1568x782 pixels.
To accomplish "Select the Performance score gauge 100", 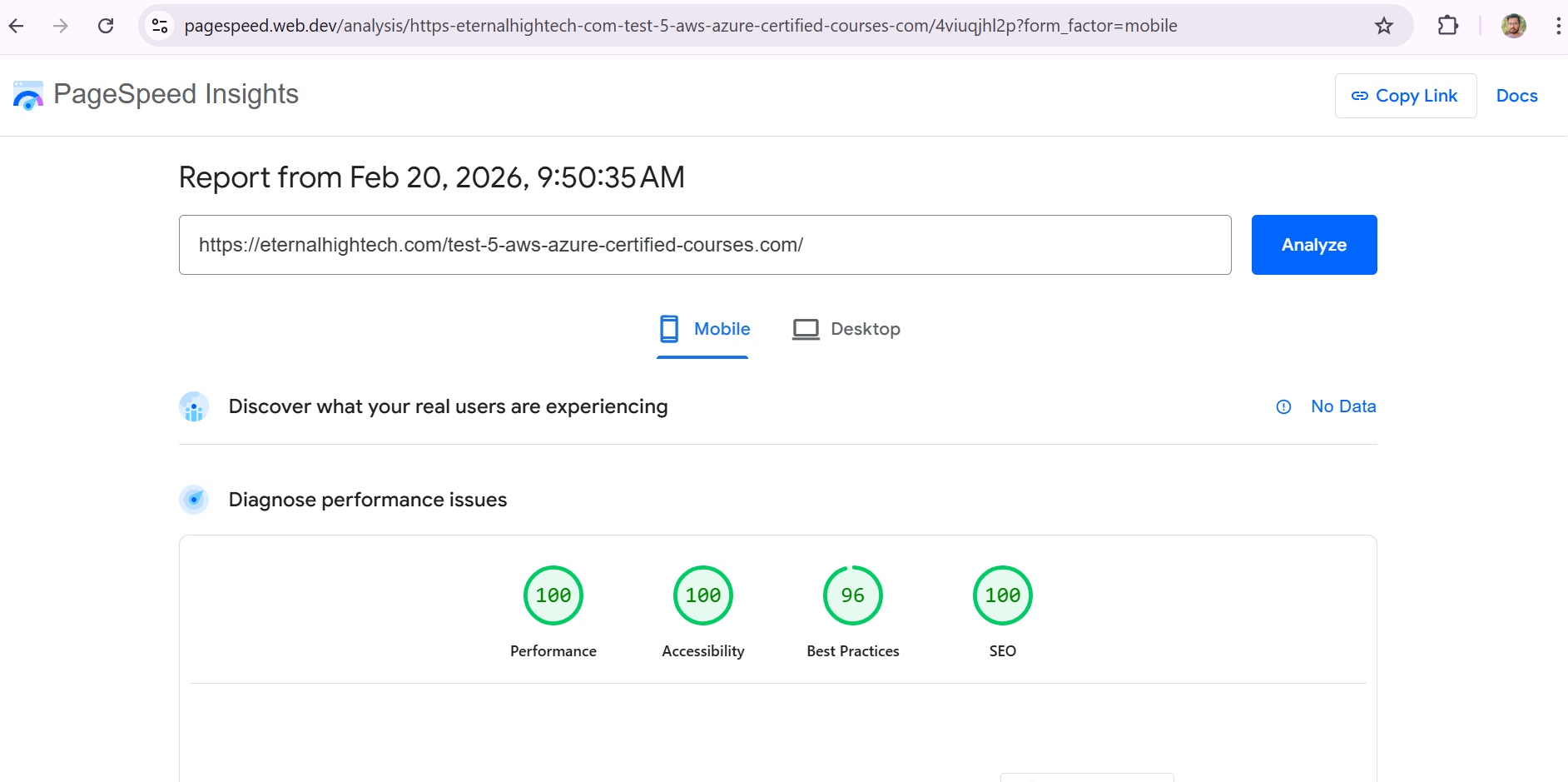I will (553, 595).
